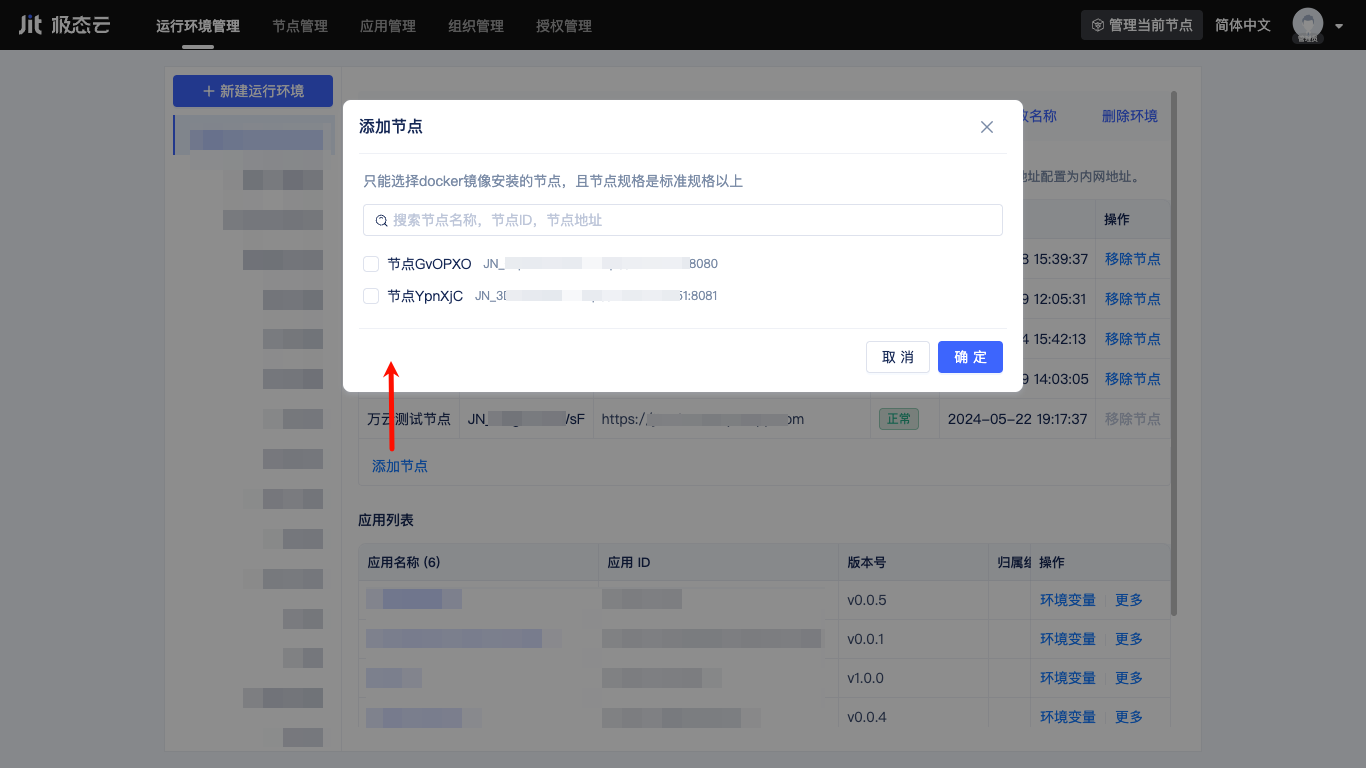Click 环境变量 for version v1.0.0
1366x768 pixels.
coord(1068,678)
